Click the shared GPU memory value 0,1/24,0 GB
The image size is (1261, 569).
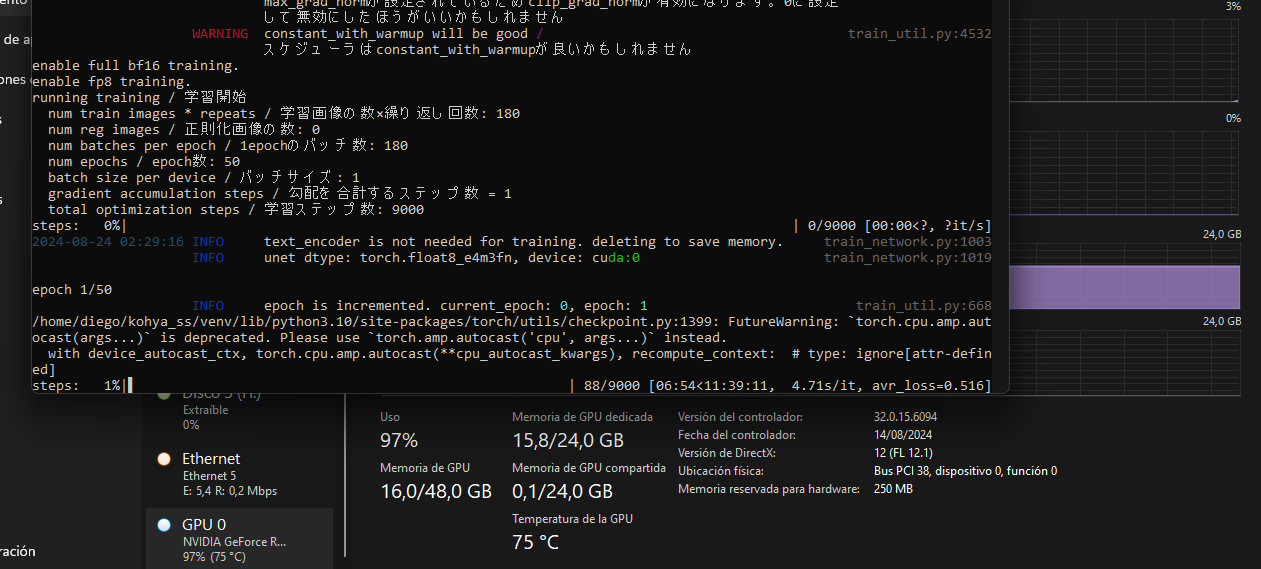[x=562, y=492]
